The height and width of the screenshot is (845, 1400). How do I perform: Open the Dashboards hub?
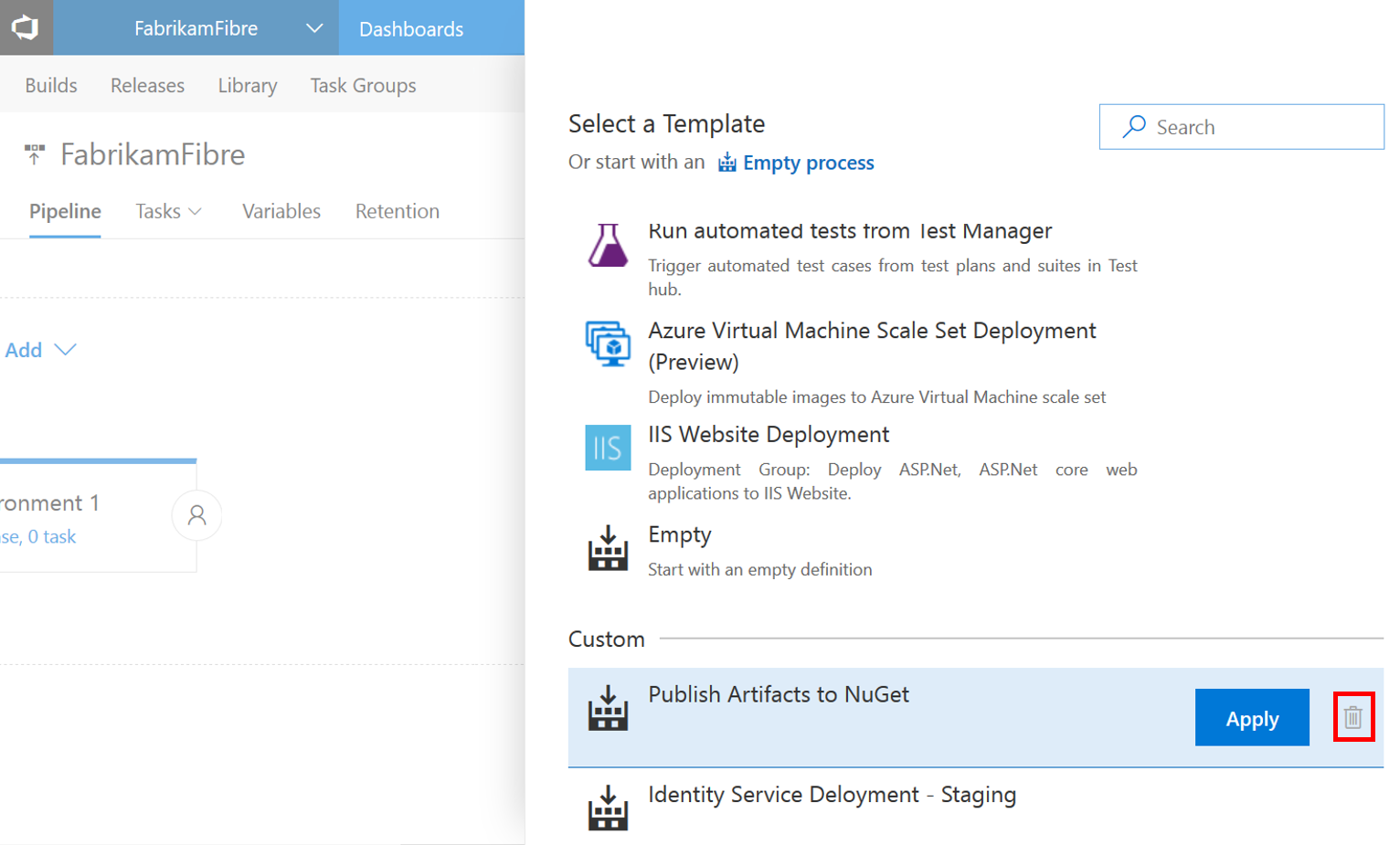pos(411,29)
